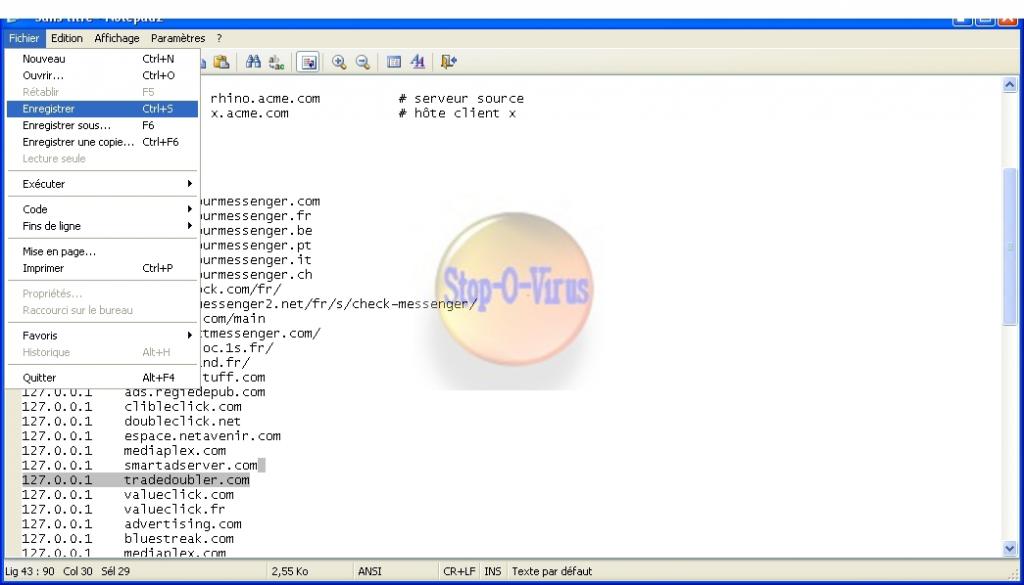Viewport: 1024px width, 585px height.
Task: Click the Zoom out magnifier icon
Action: pyautogui.click(x=363, y=62)
